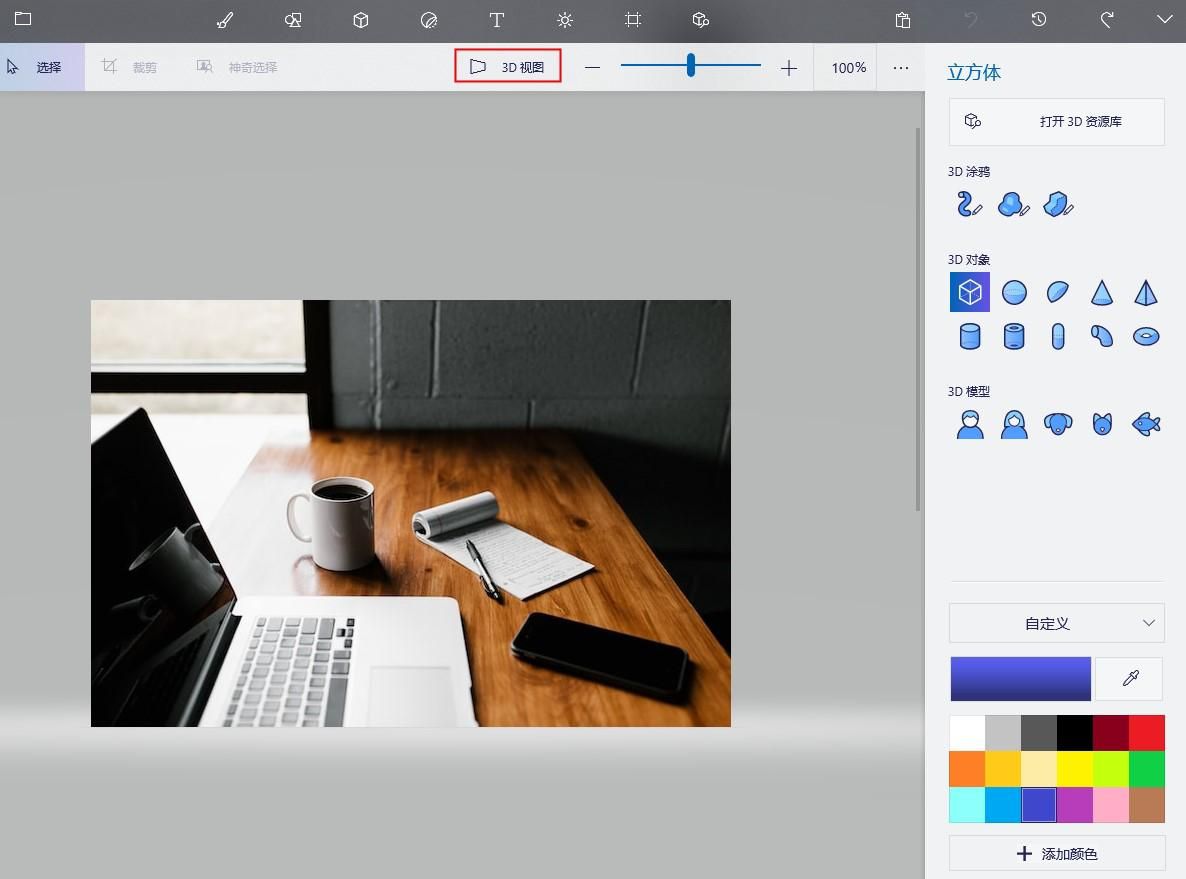This screenshot has width=1186, height=879.
Task: Select the sphere 3D object
Action: pyautogui.click(x=1014, y=292)
